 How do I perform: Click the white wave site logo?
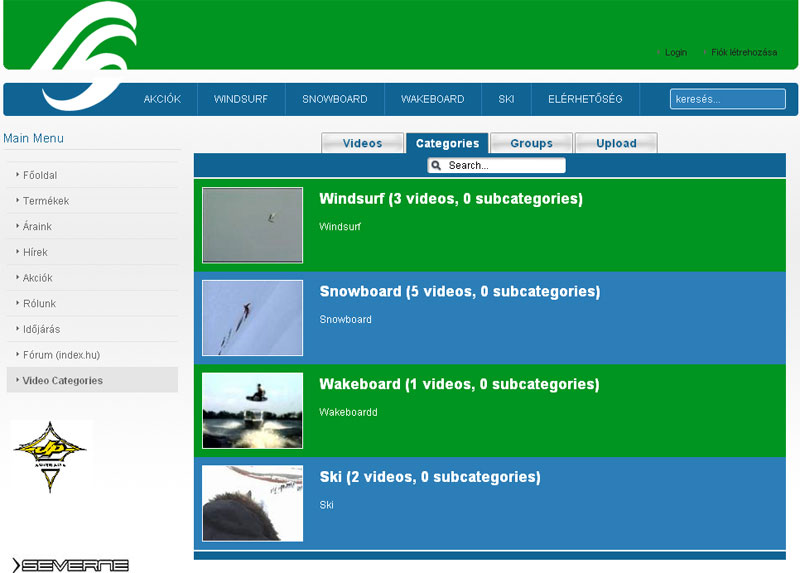pyautogui.click(x=85, y=55)
